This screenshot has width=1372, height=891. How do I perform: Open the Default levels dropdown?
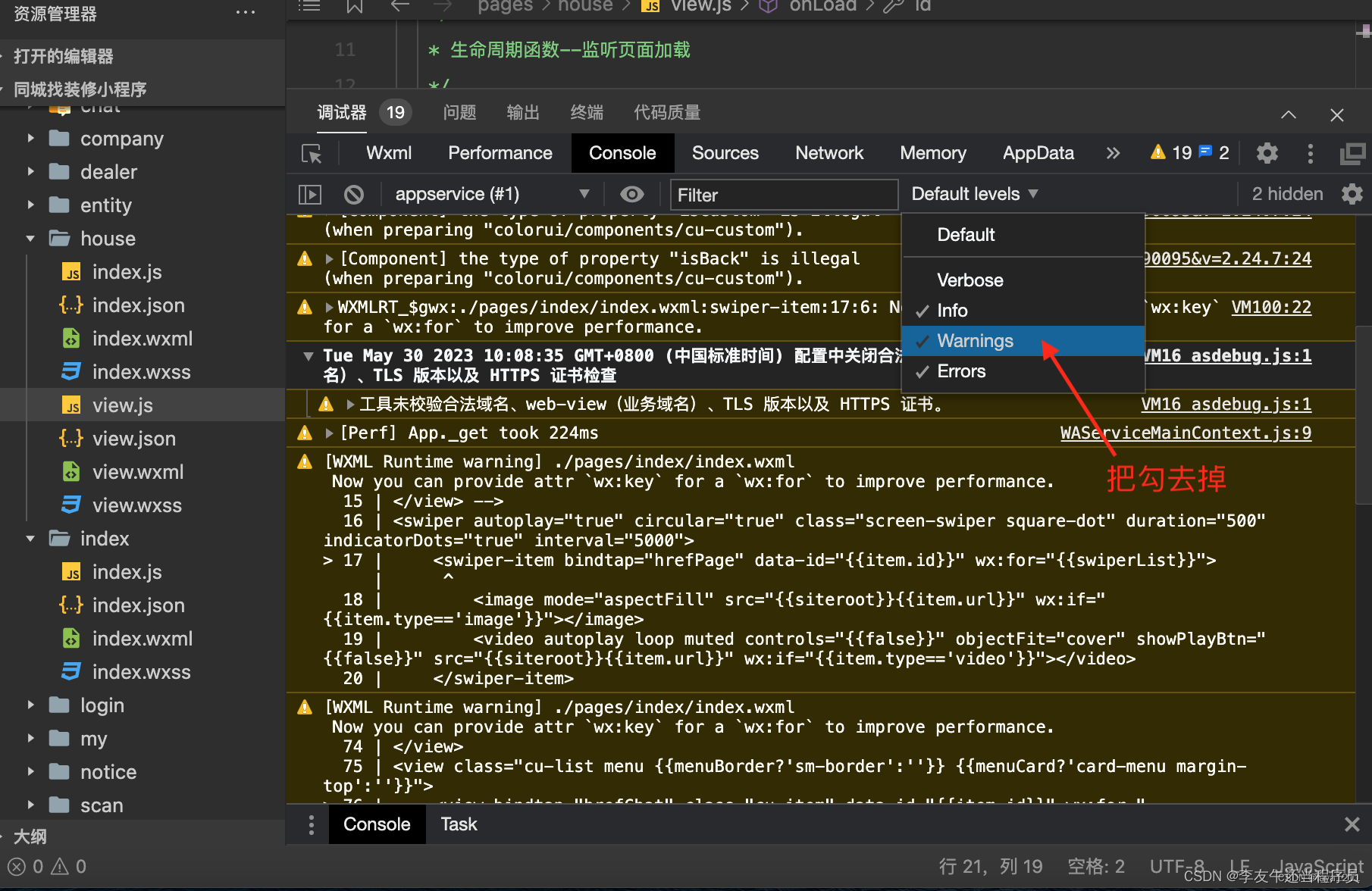point(975,194)
